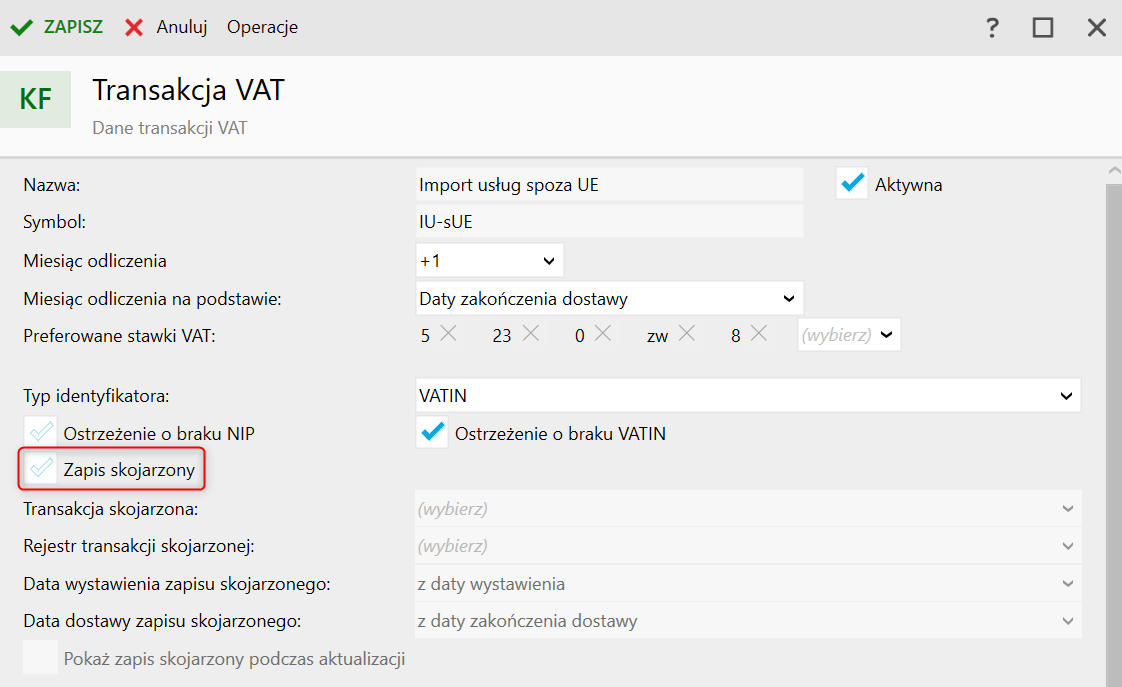Open the Miesiąc odliczenia +1 dropdown

coord(489,260)
